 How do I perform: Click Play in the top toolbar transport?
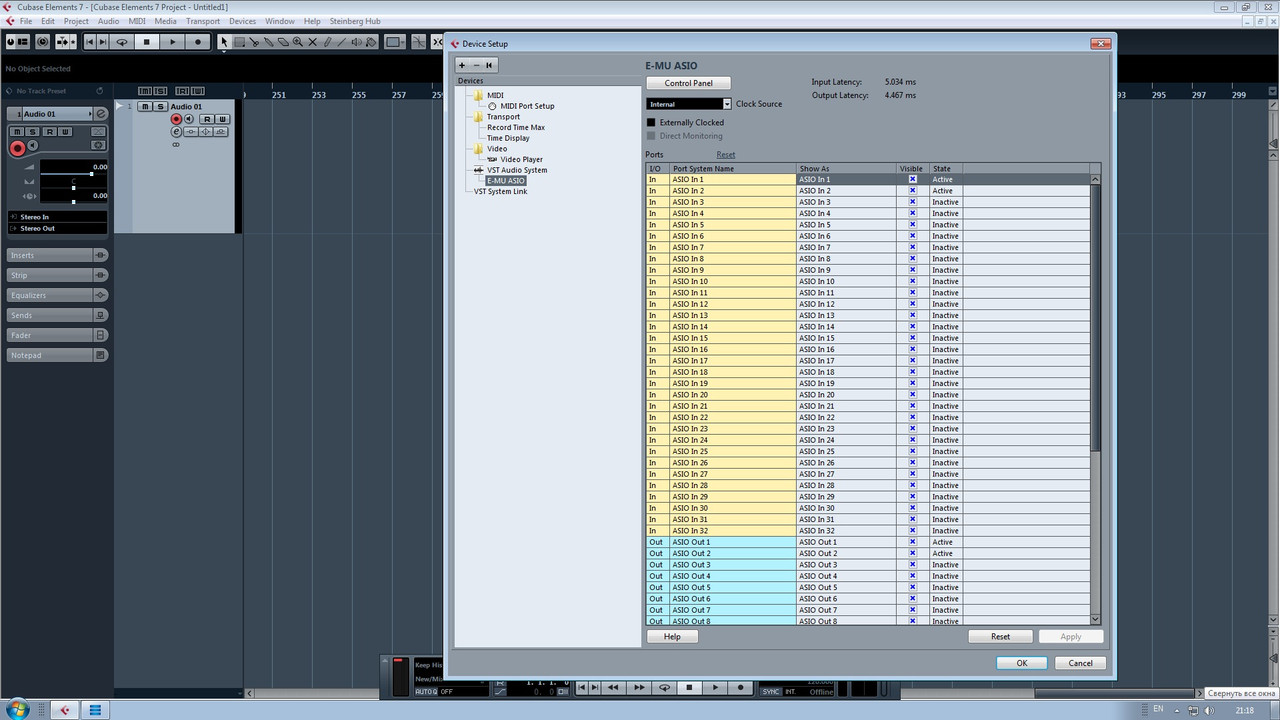click(x=172, y=42)
